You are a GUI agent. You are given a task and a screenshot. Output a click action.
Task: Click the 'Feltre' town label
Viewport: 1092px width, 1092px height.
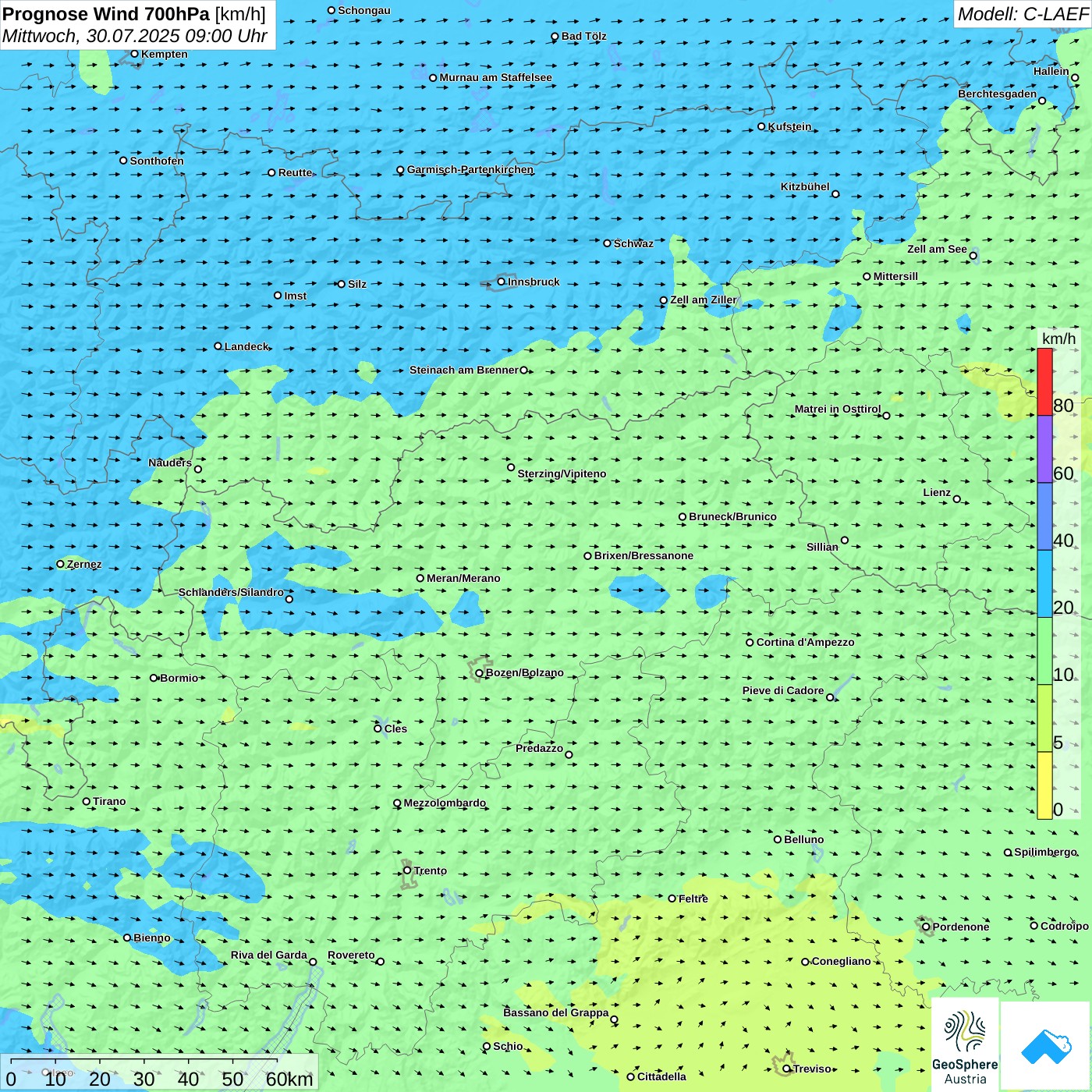click(693, 899)
